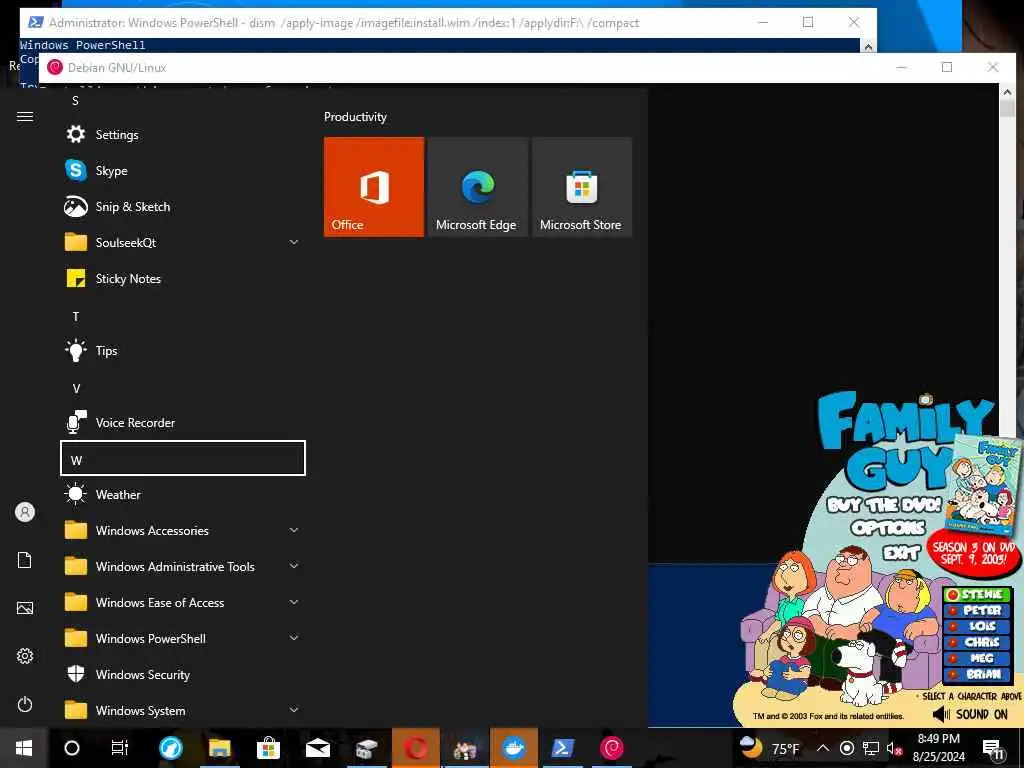Switch to Debian app on the taskbar
This screenshot has width=1024, height=768.
[x=612, y=748]
